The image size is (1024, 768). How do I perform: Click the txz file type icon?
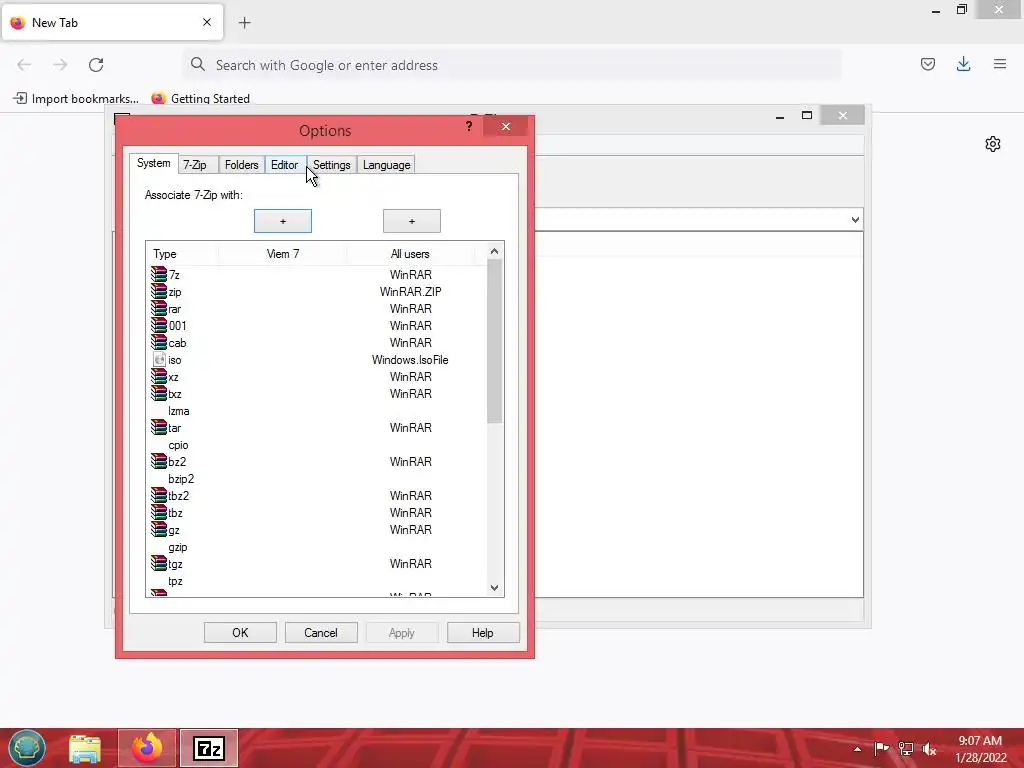coord(159,393)
